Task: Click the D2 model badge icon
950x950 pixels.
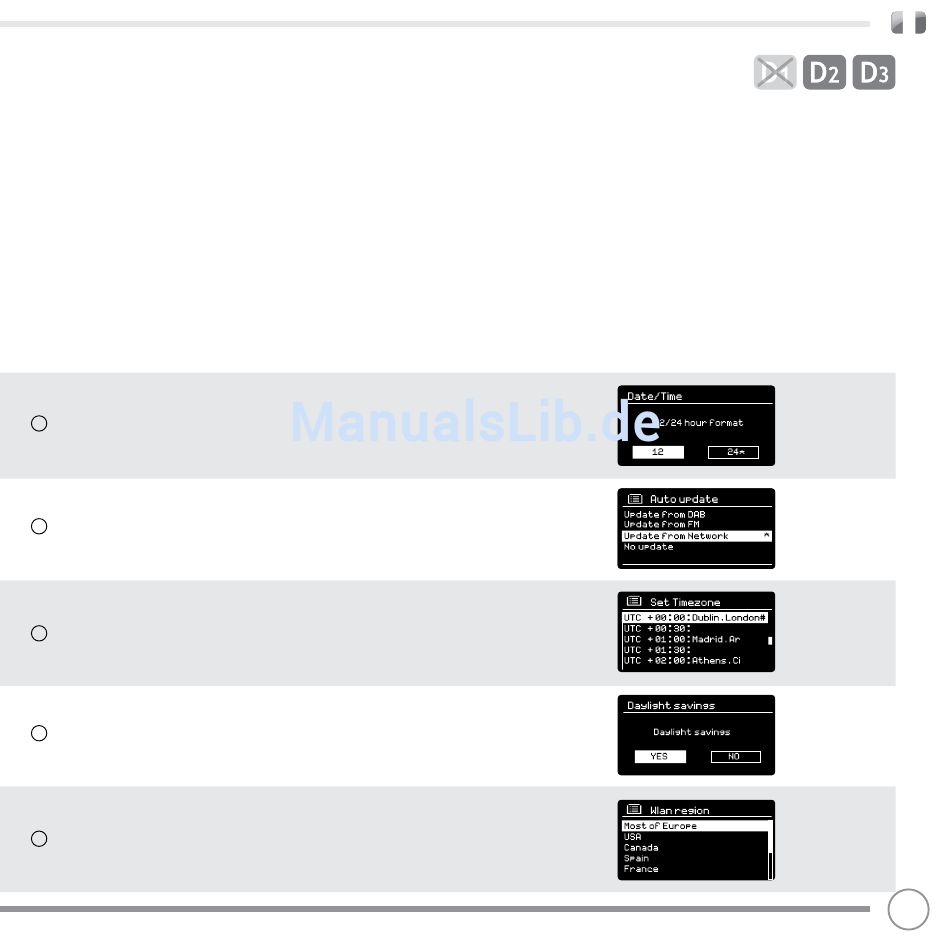Action: point(824,72)
